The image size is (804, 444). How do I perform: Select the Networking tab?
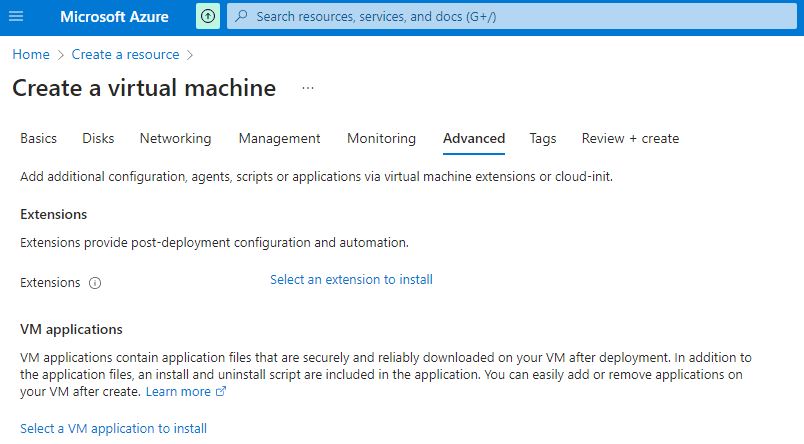pos(175,139)
